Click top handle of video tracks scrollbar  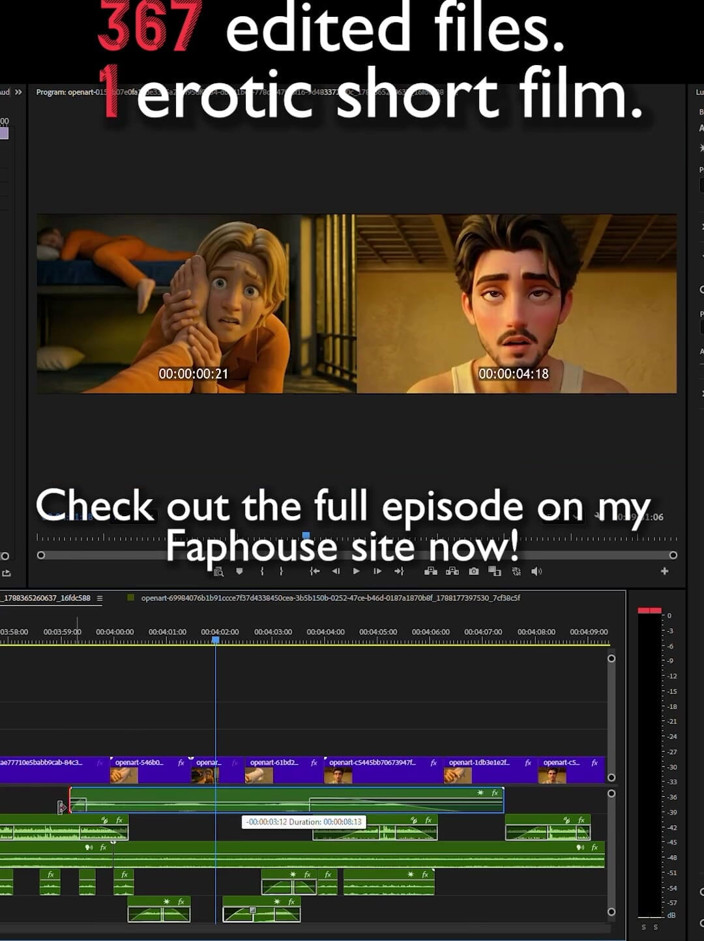click(x=612, y=658)
